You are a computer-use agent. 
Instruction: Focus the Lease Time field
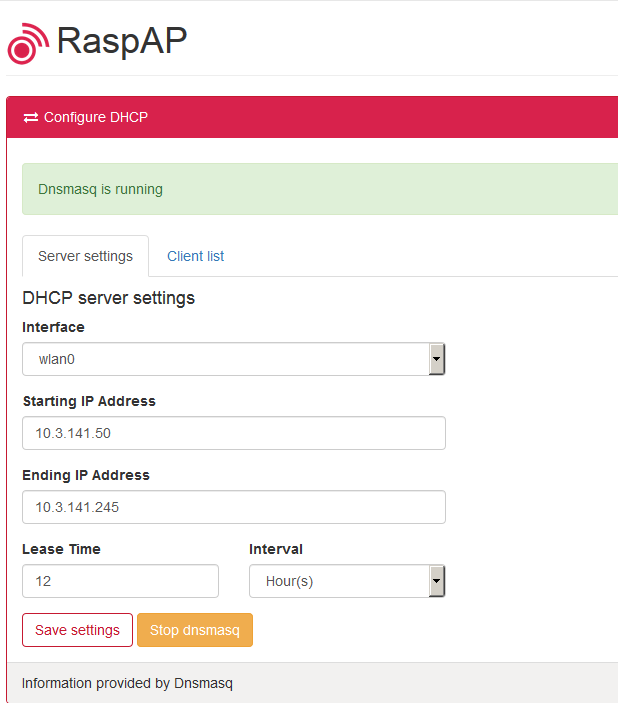(x=120, y=581)
